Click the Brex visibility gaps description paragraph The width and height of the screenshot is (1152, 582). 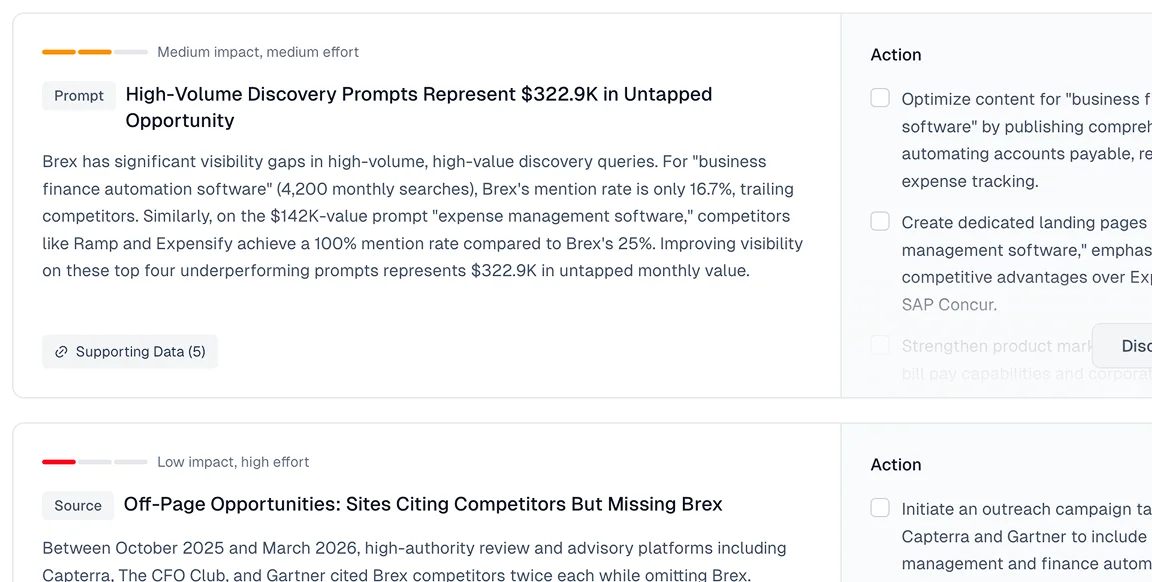[422, 216]
